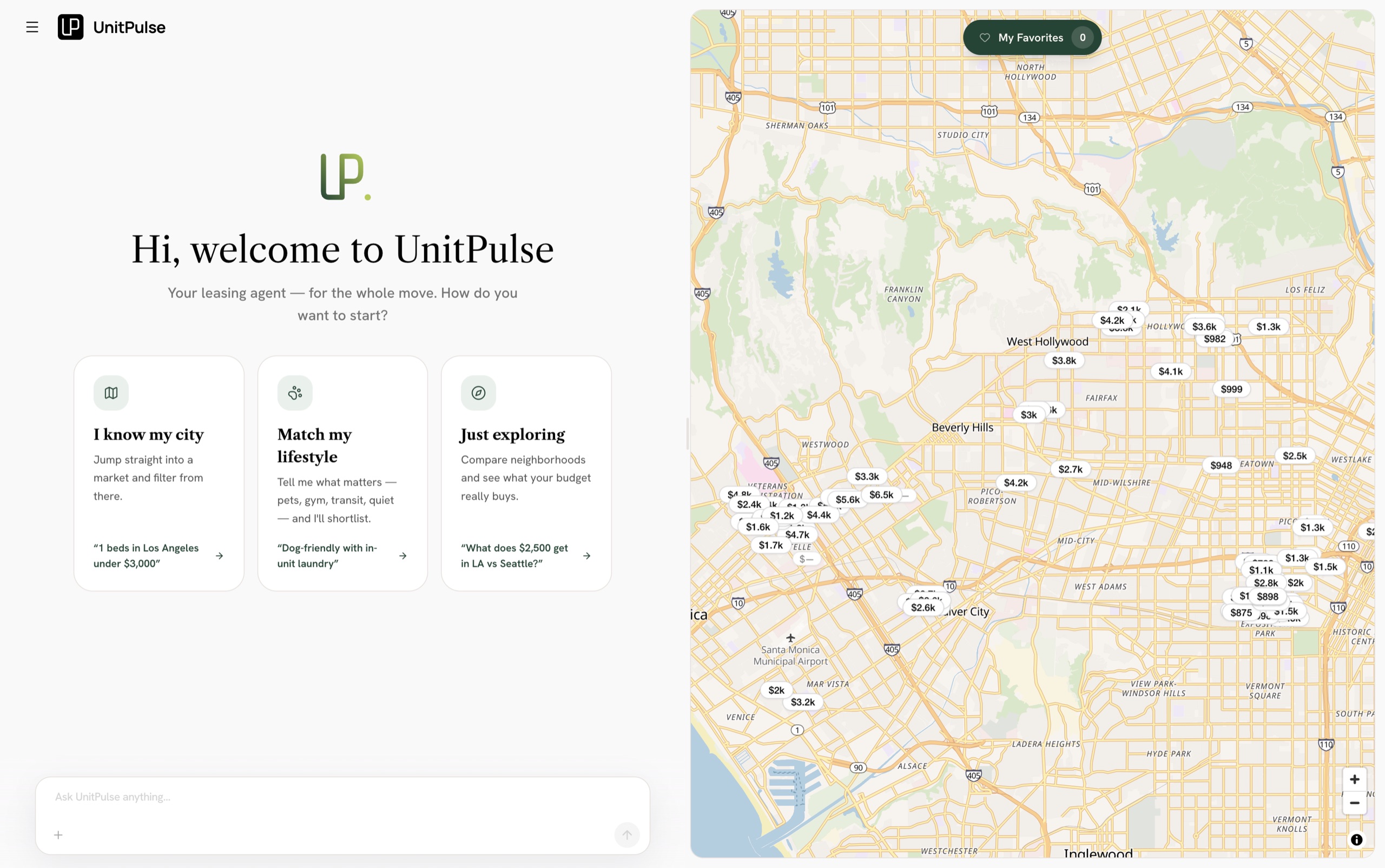Click arrow next to 1 beds in Los Angeles prompt
The height and width of the screenshot is (868, 1385).
pyautogui.click(x=219, y=556)
